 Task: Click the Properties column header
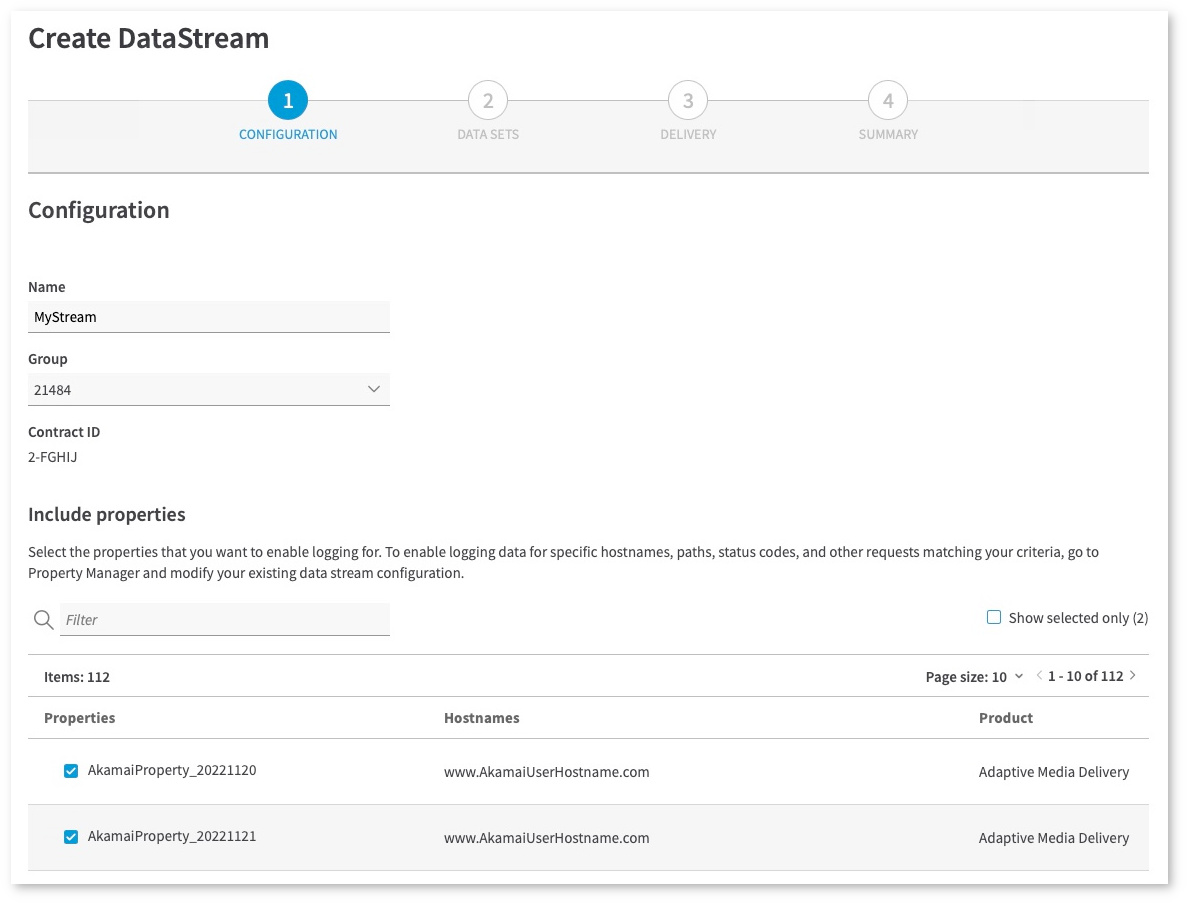[x=80, y=718]
